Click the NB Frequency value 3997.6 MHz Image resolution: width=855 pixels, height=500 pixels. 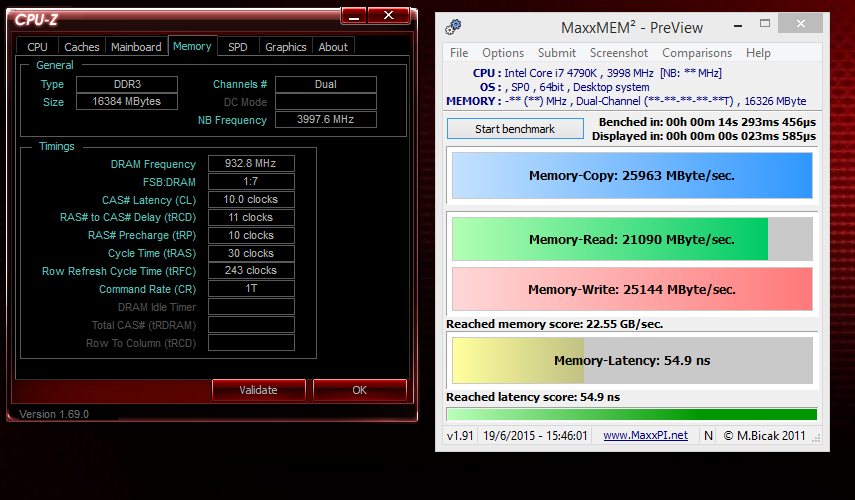[x=326, y=119]
